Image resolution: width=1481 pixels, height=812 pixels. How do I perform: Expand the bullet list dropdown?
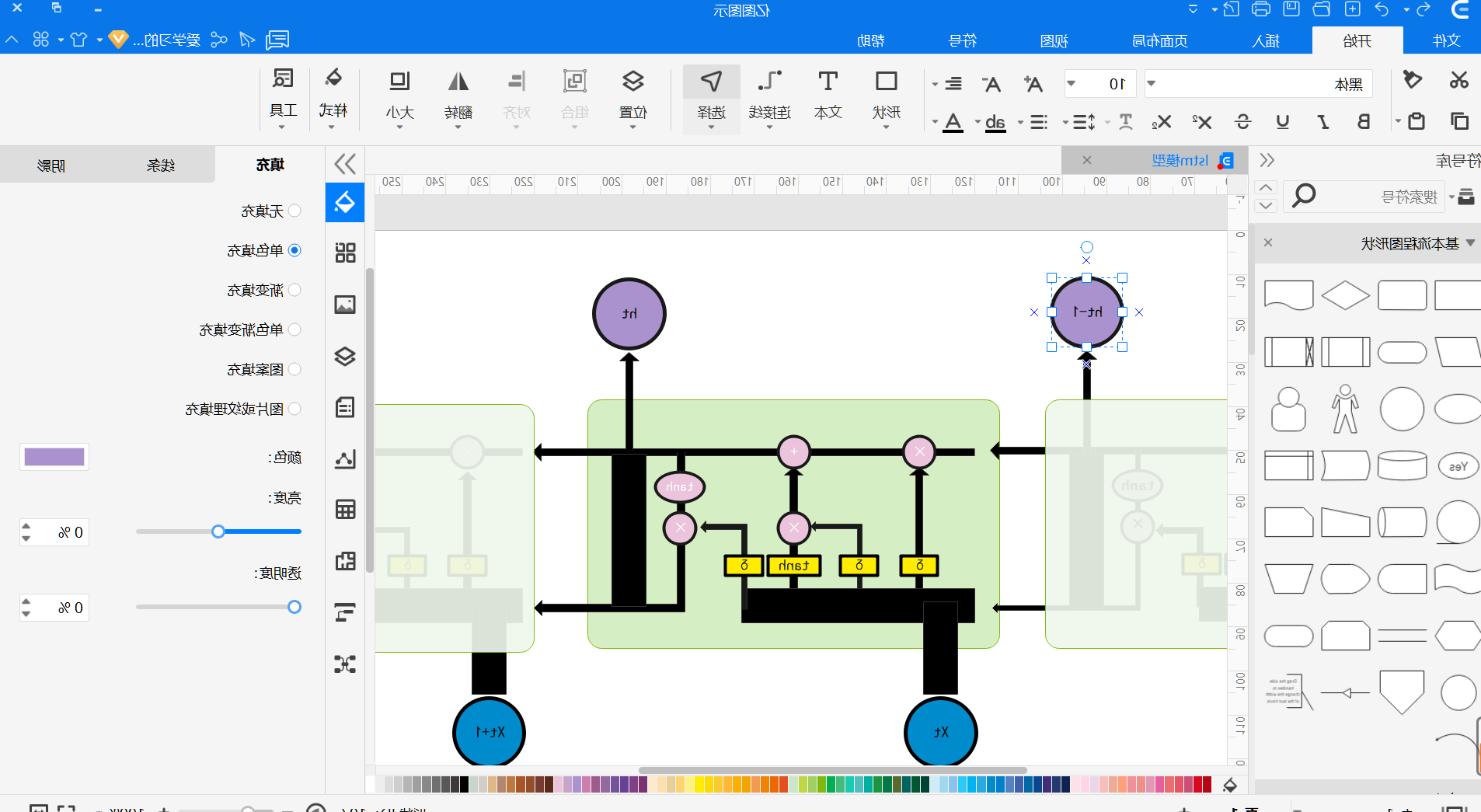[x=1020, y=122]
